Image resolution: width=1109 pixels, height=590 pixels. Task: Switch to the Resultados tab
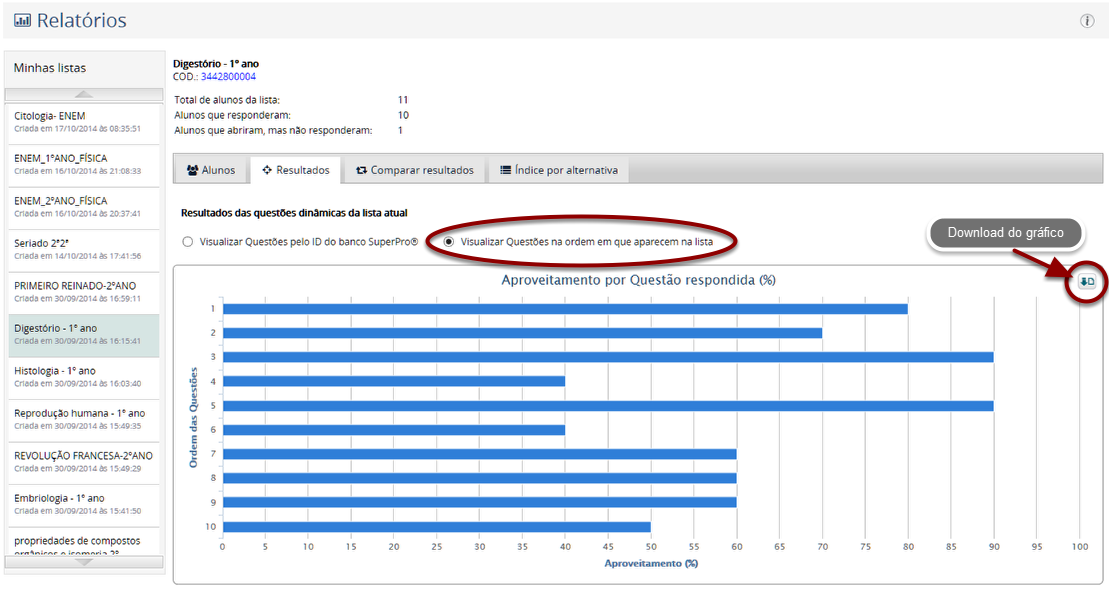point(295,170)
